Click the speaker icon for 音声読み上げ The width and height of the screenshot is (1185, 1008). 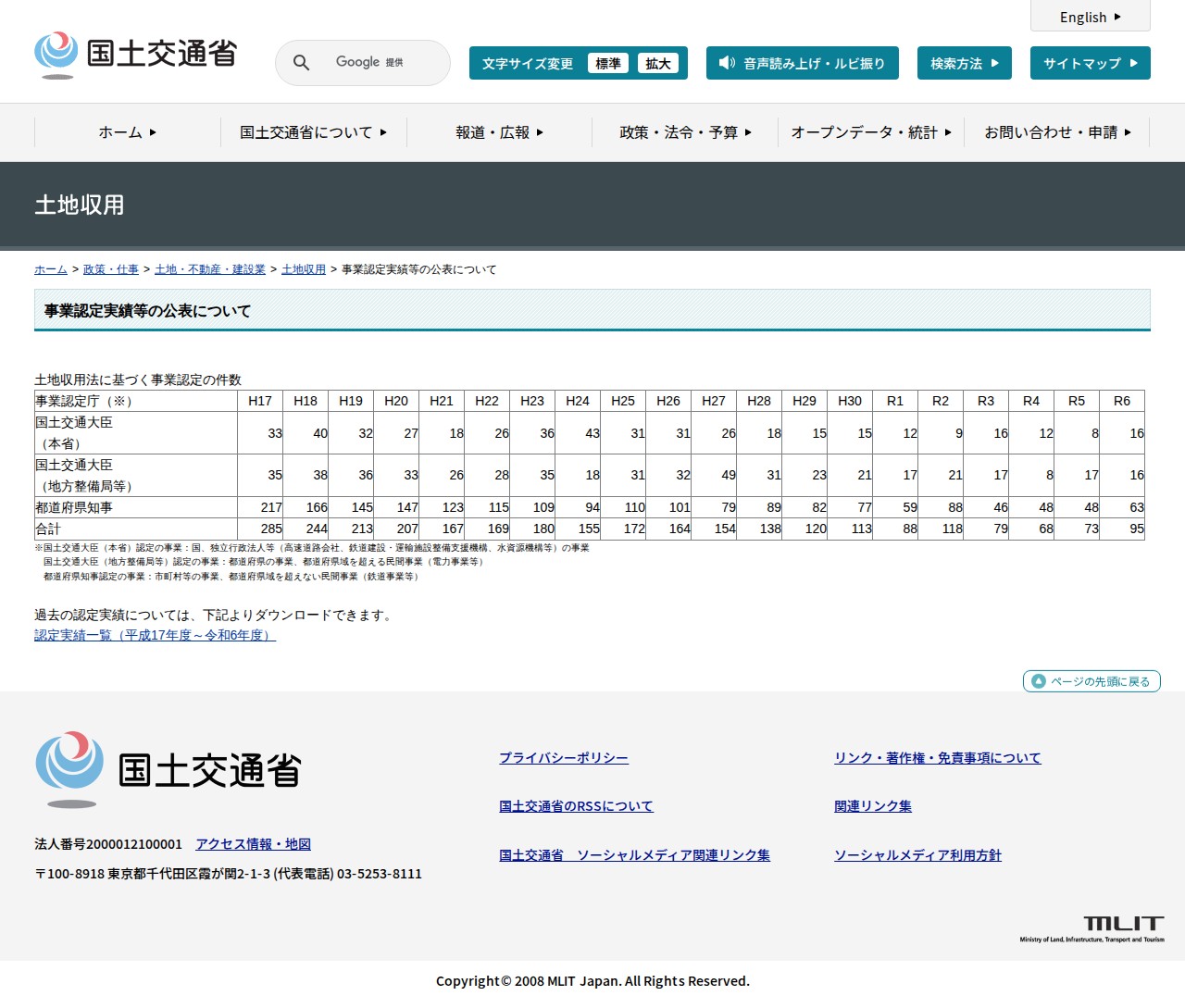tap(727, 63)
